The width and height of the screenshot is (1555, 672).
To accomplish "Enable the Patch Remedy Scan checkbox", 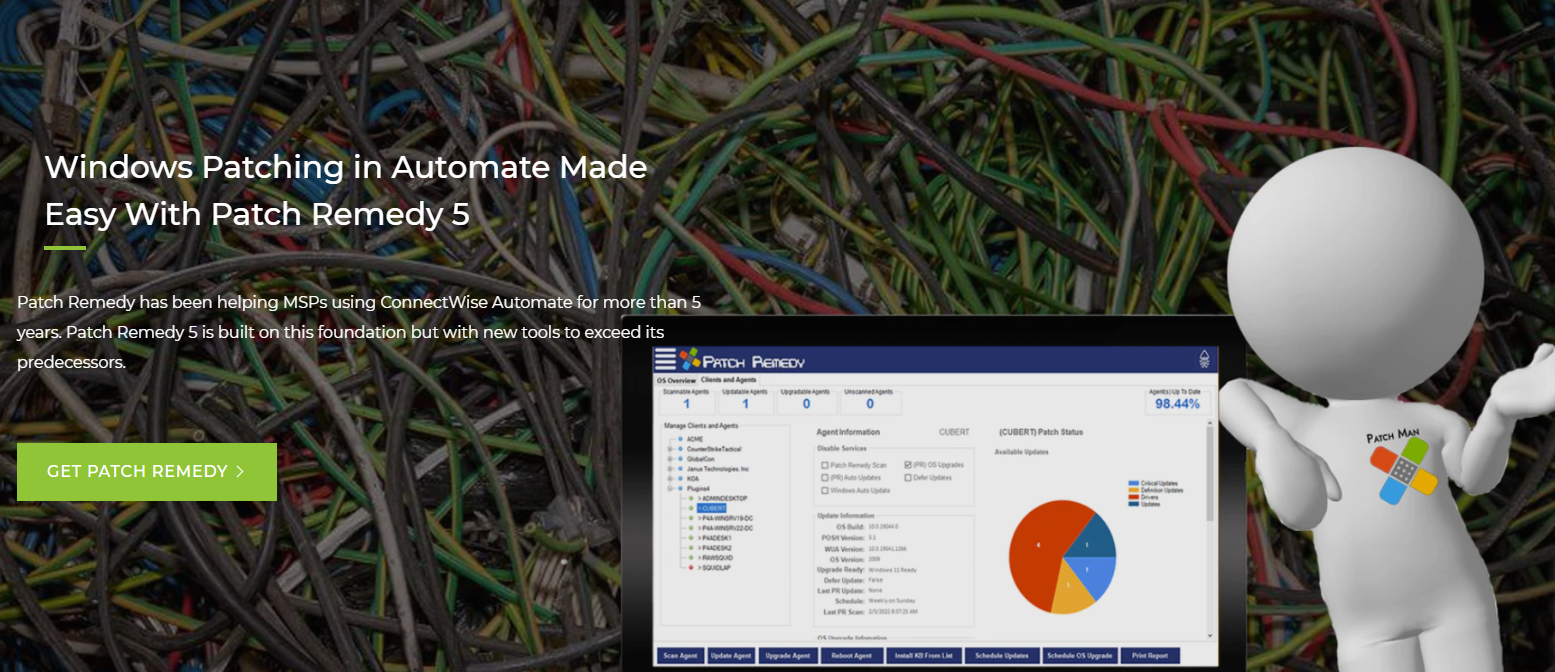I will [x=824, y=465].
